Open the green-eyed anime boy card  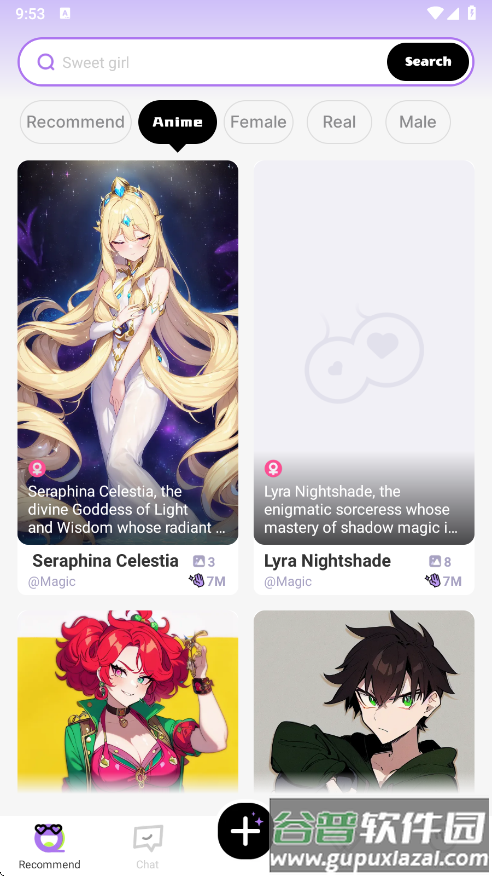(x=364, y=701)
